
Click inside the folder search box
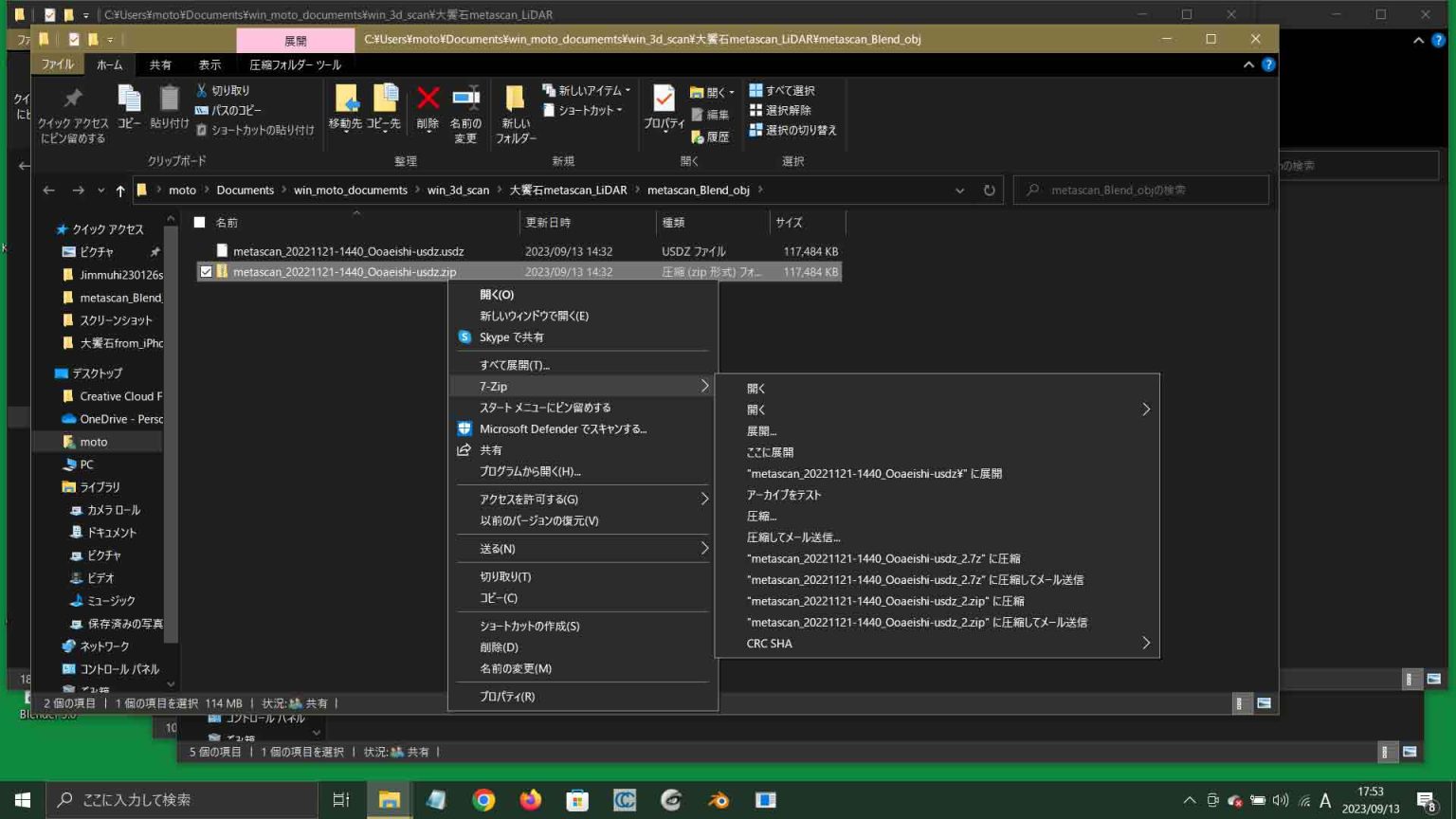point(1137,190)
